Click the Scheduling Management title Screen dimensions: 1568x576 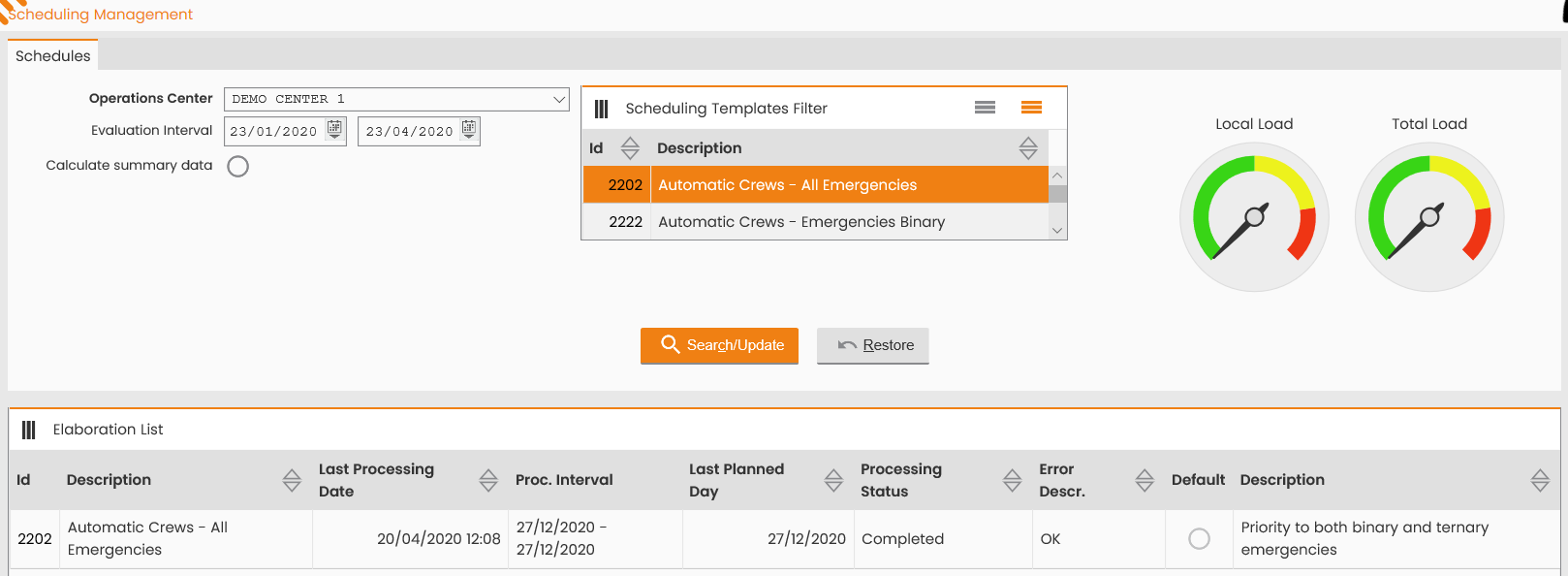[101, 15]
